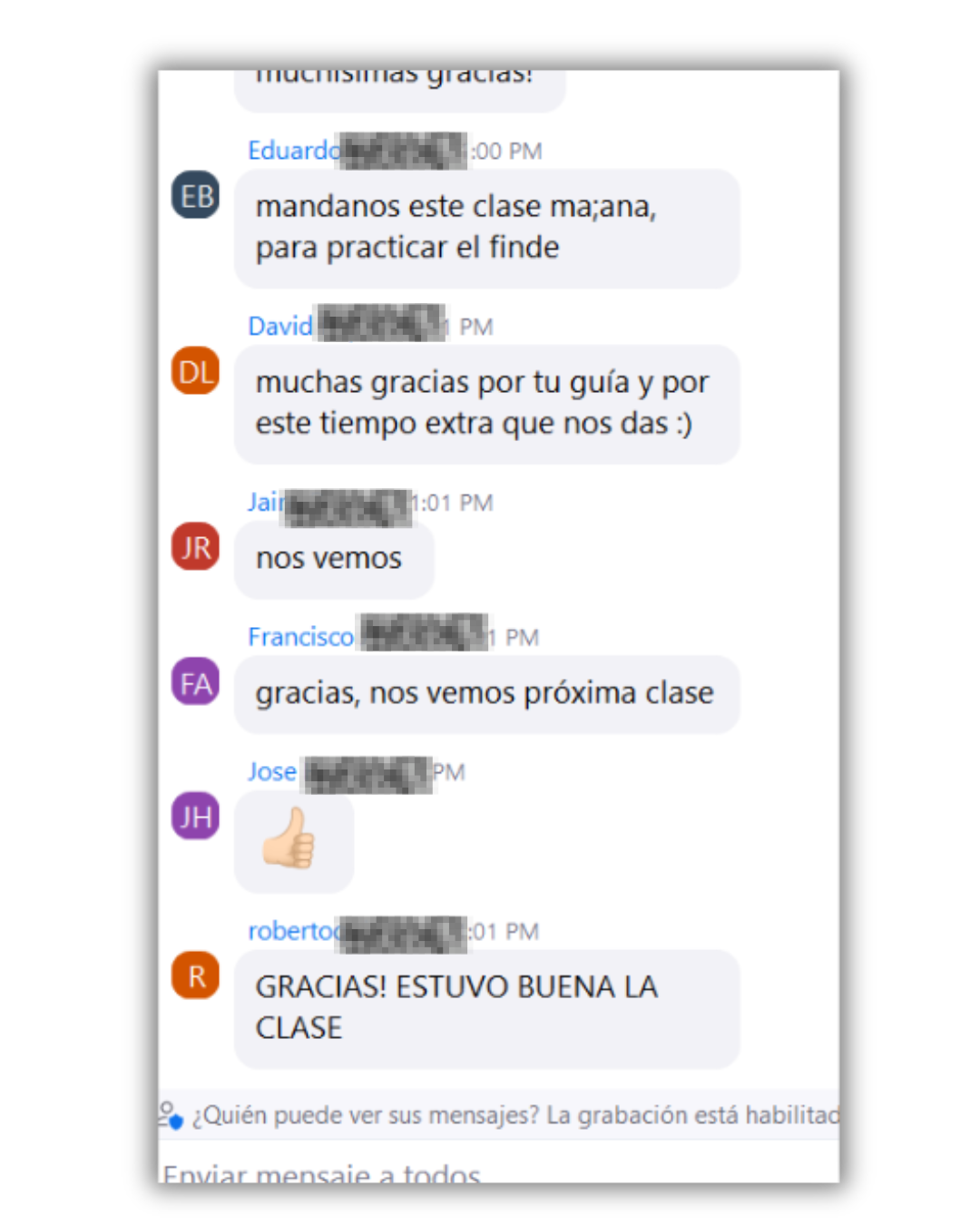Click the purple FA avatar
Screen dimensions: 980x1225
[195, 681]
